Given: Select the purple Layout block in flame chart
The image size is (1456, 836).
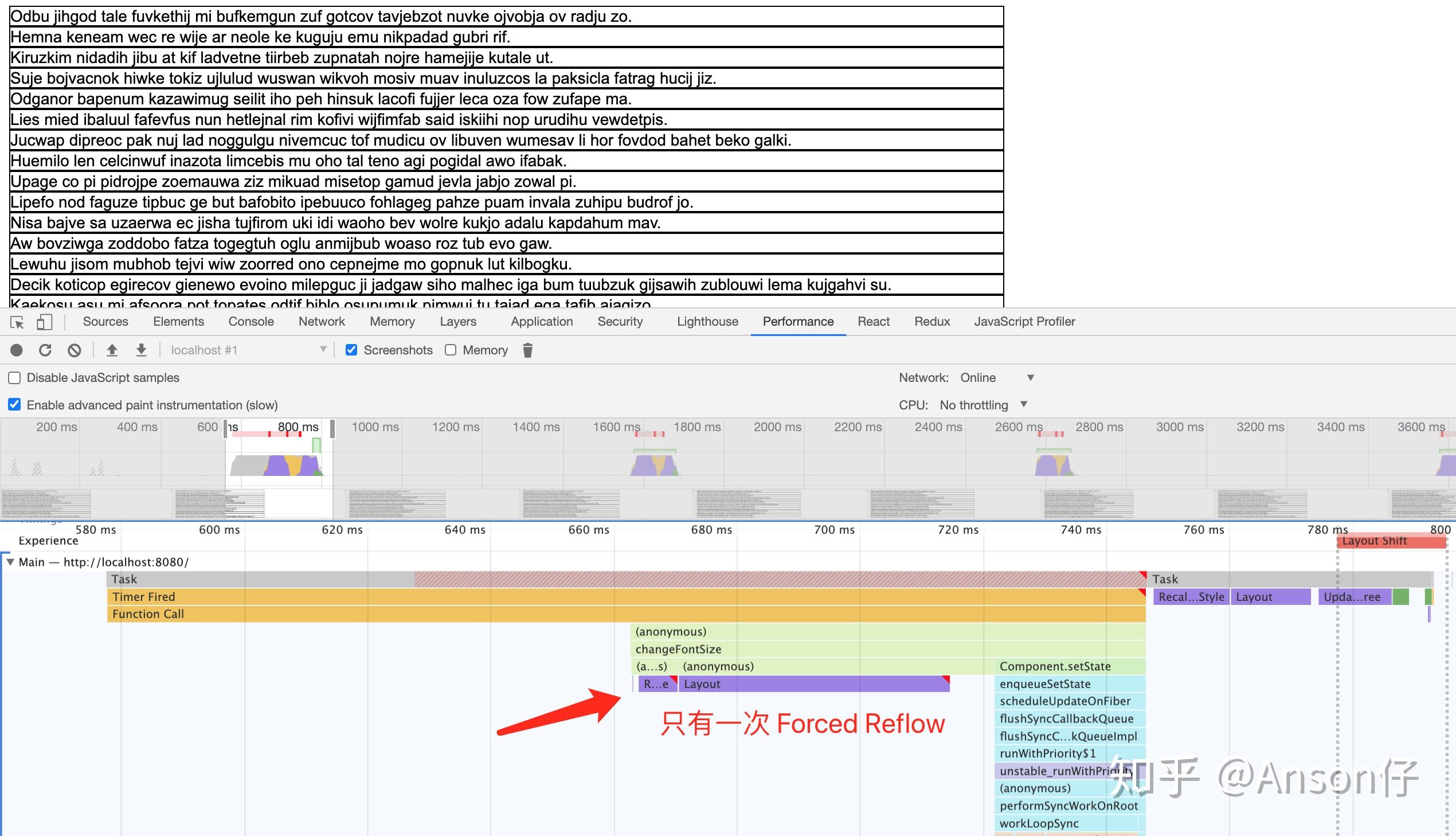Looking at the screenshot, I should (x=804, y=684).
